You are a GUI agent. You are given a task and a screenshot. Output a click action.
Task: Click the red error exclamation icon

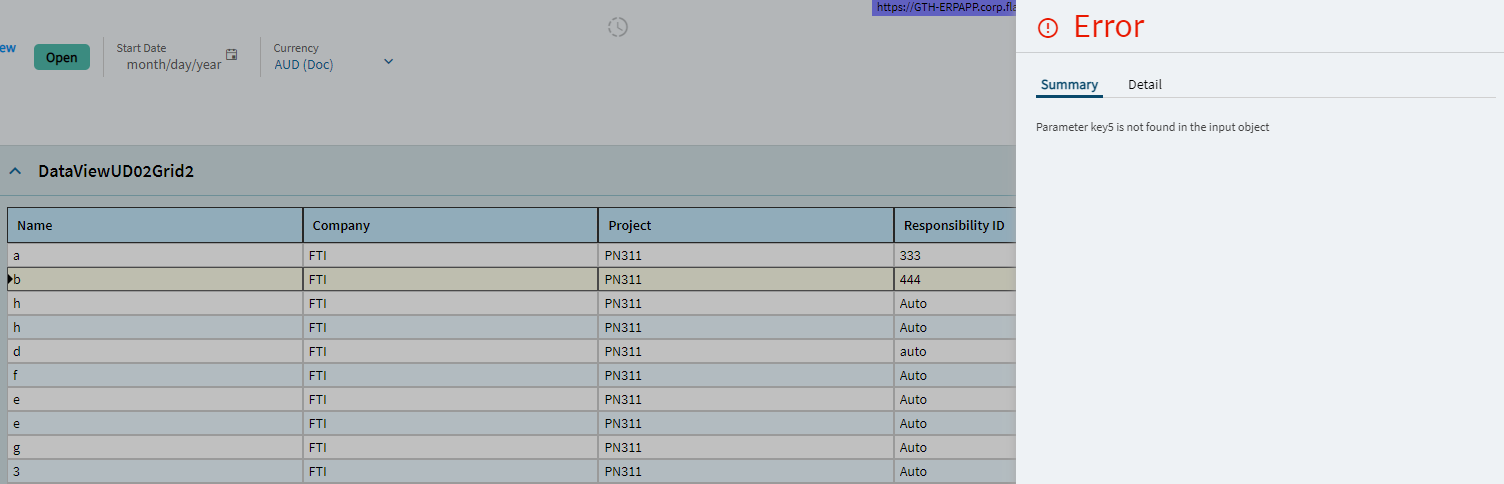(1048, 28)
